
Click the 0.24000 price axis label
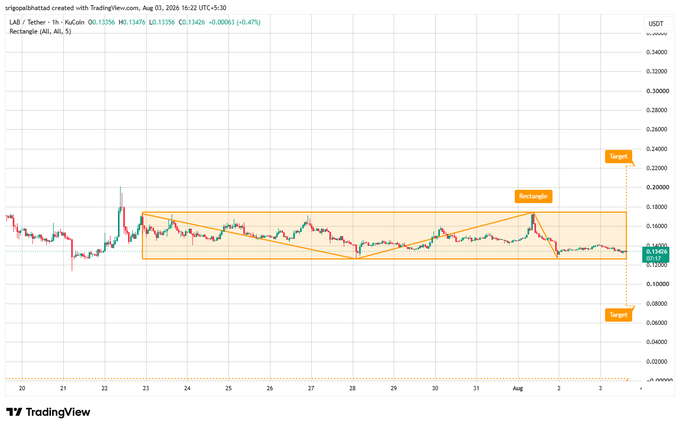(x=657, y=149)
